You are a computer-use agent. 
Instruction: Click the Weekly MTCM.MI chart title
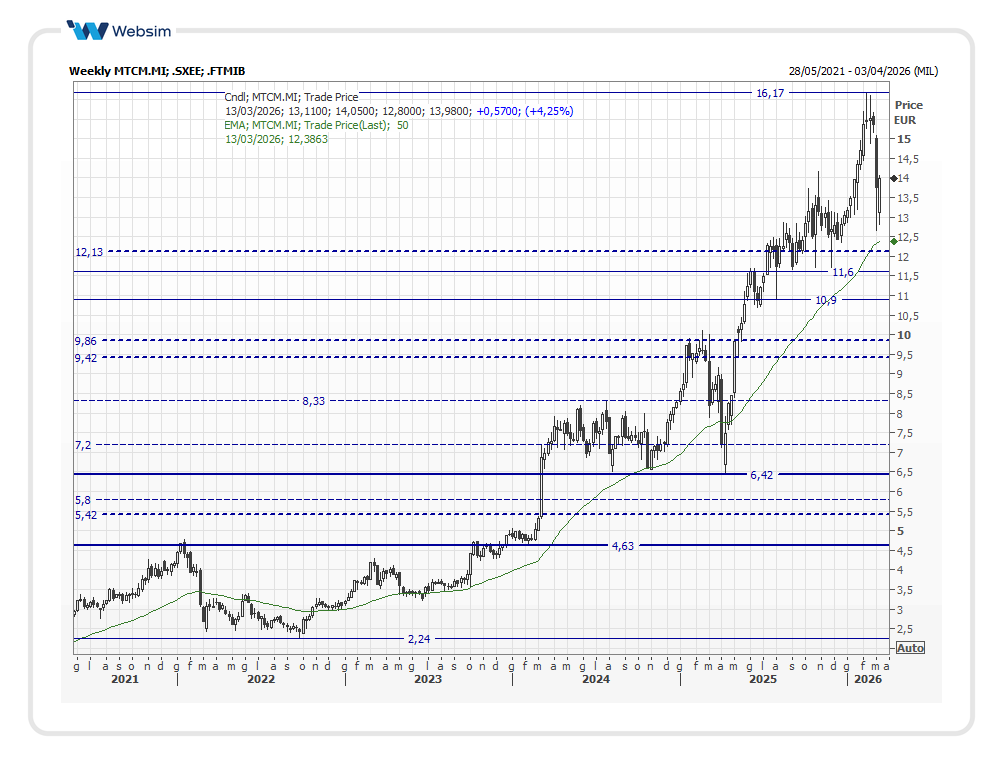pos(157,71)
